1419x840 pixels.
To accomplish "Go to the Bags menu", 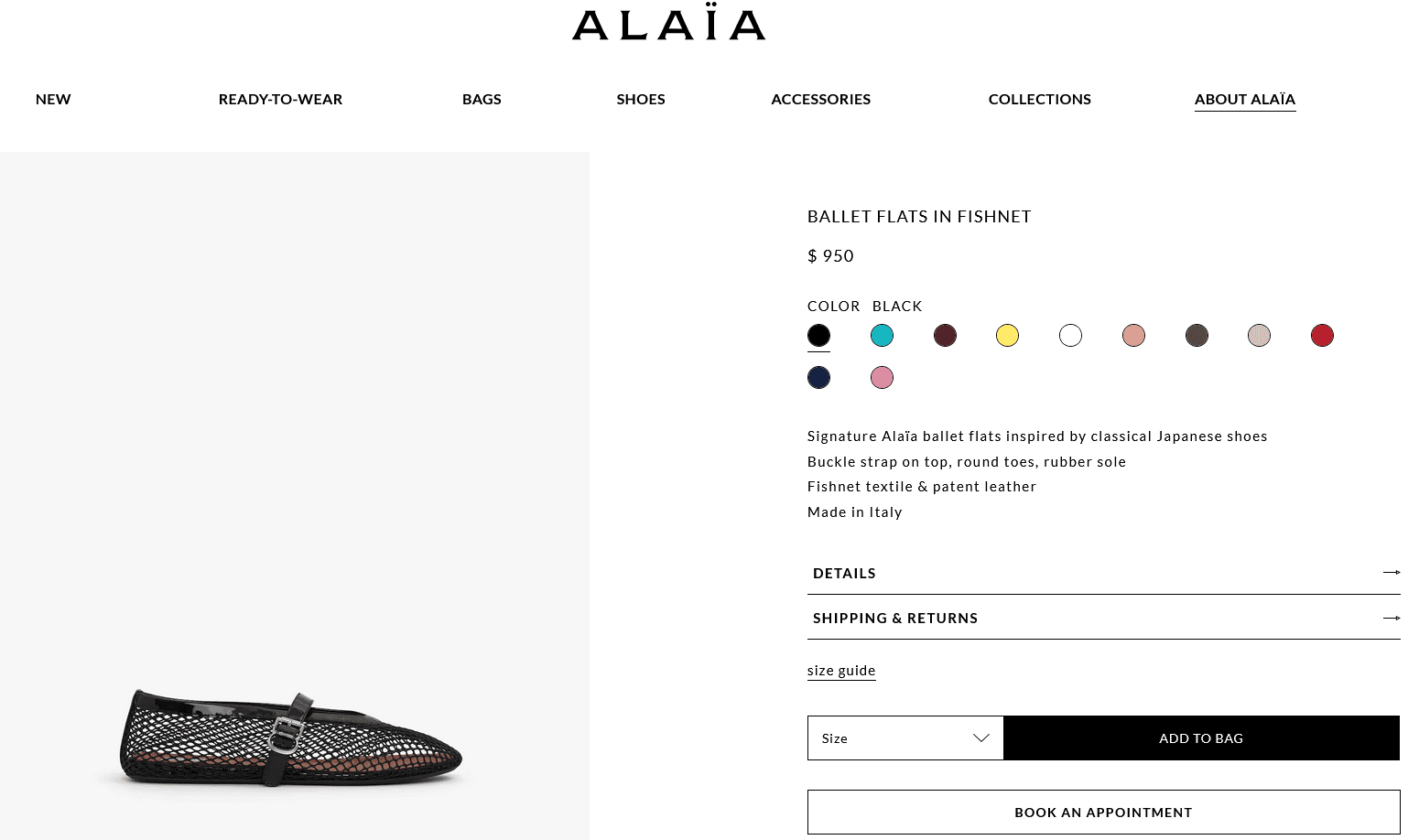I will [x=482, y=100].
